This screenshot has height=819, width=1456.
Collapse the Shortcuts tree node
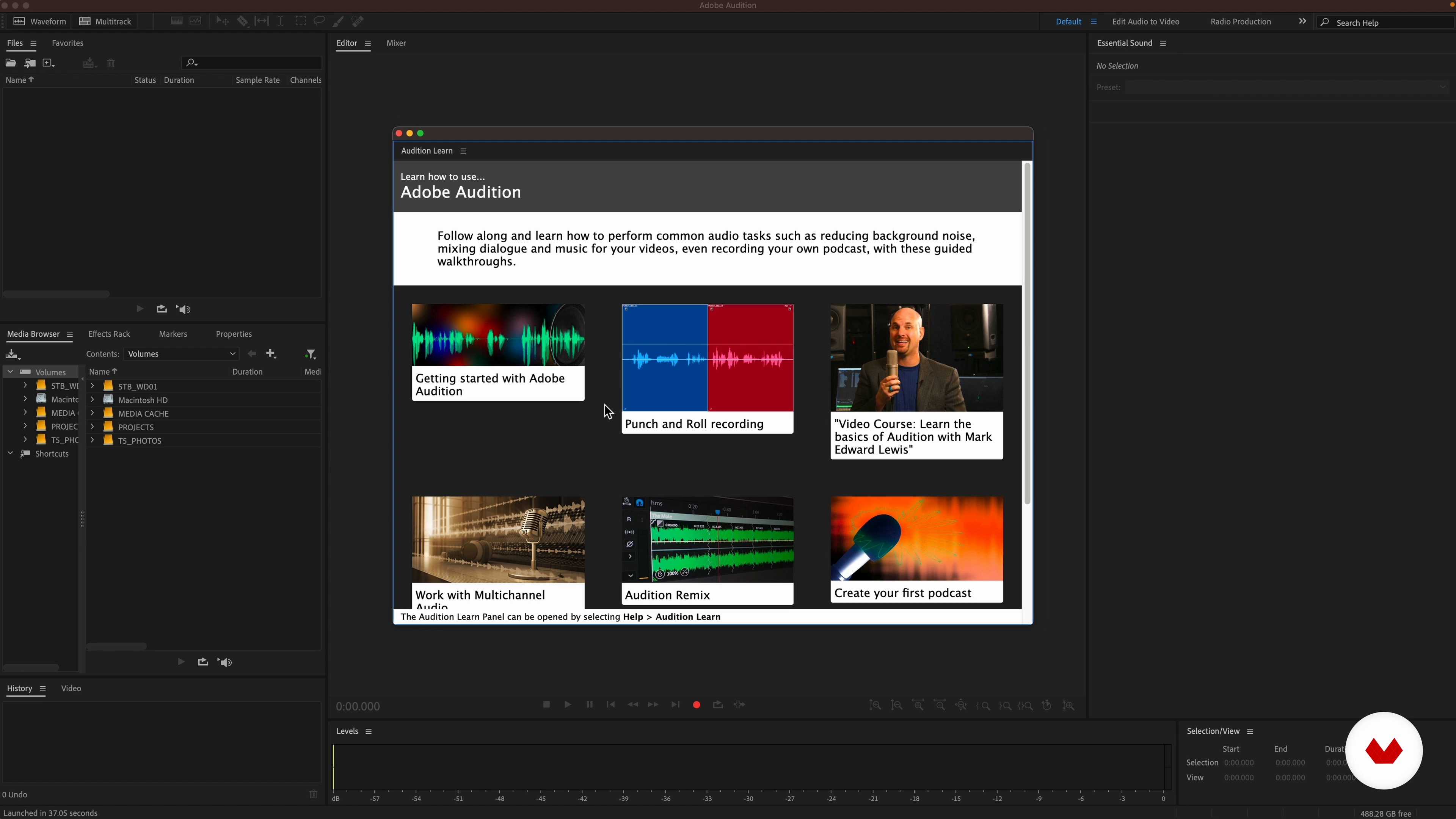(10, 453)
